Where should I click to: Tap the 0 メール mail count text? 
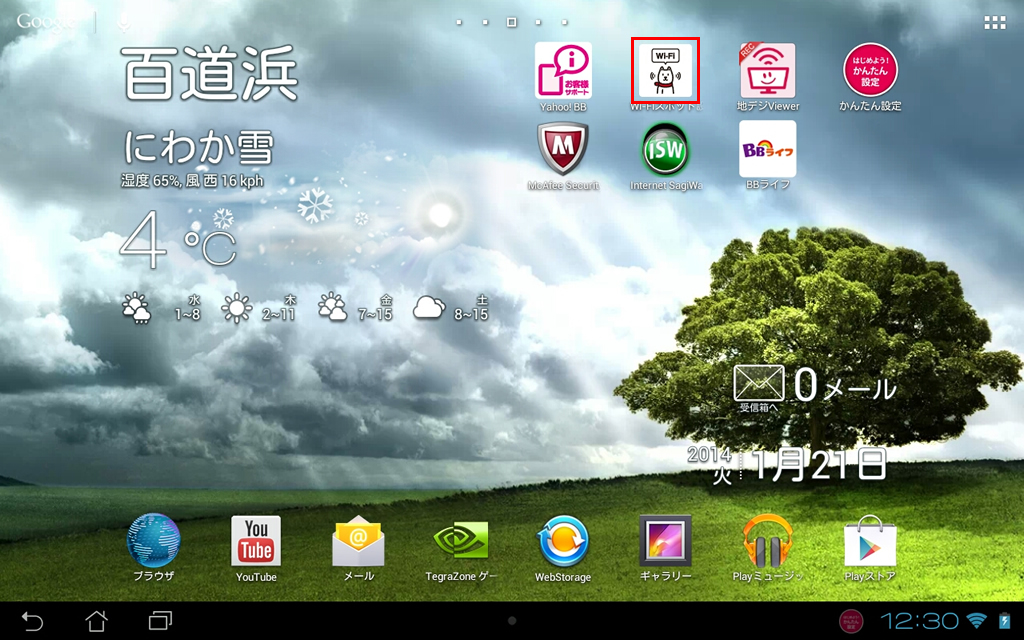pyautogui.click(x=845, y=385)
